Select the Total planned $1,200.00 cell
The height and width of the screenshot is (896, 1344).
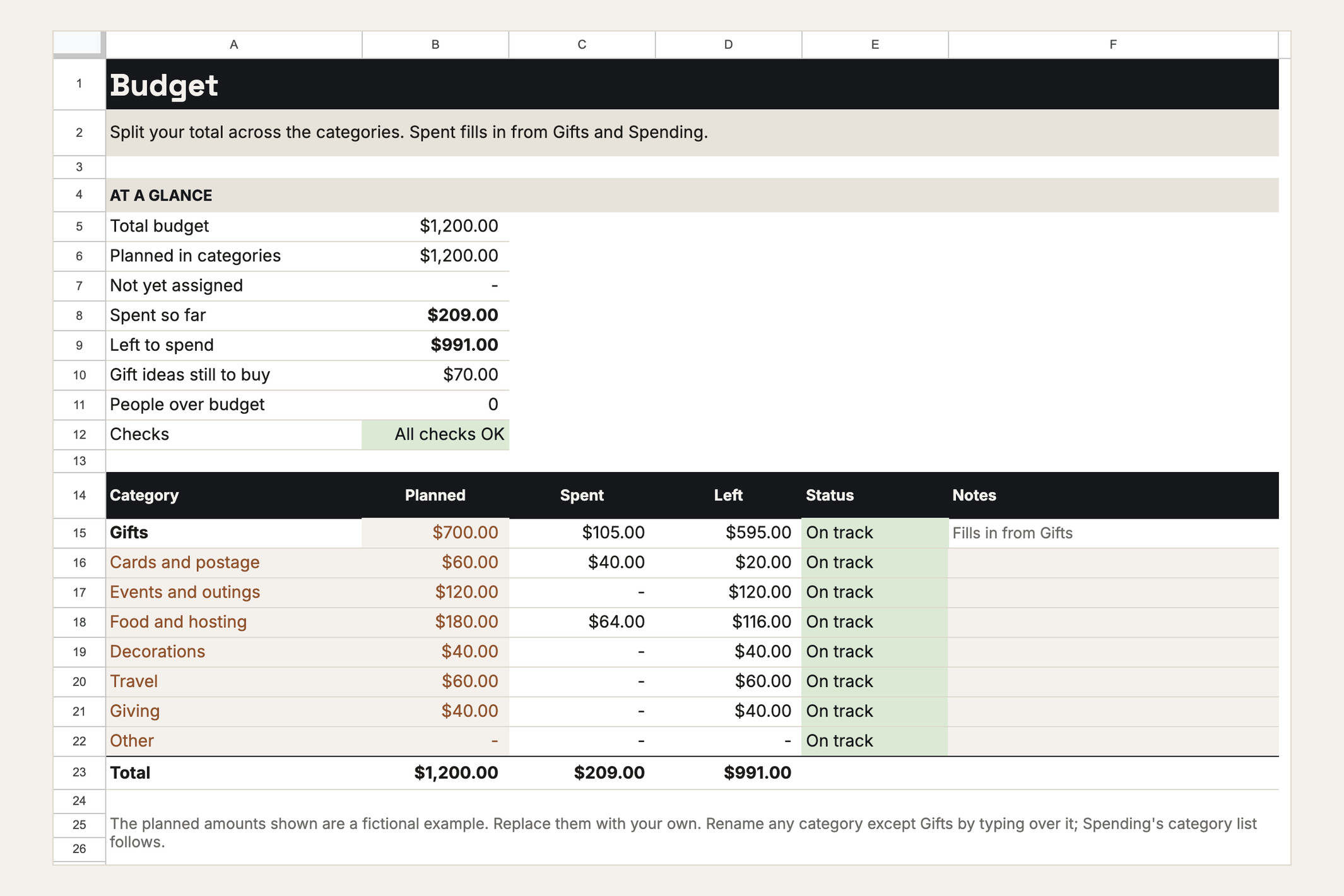[435, 772]
